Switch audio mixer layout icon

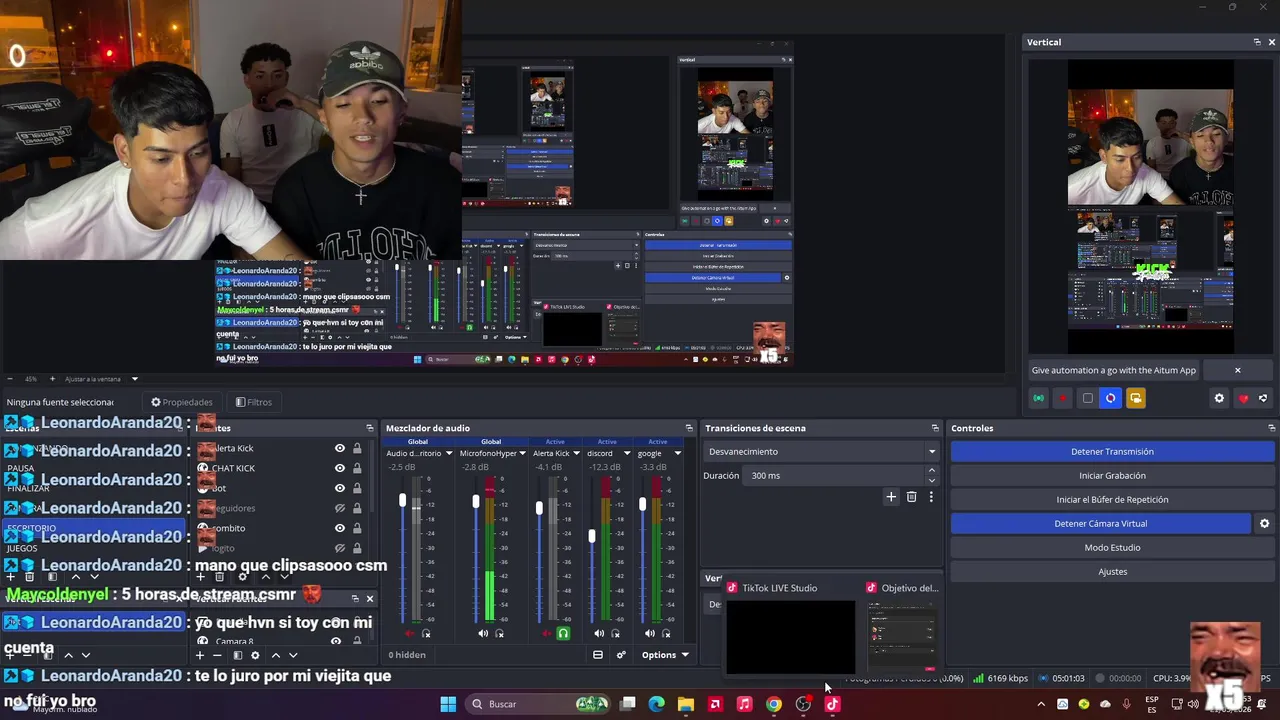point(598,655)
